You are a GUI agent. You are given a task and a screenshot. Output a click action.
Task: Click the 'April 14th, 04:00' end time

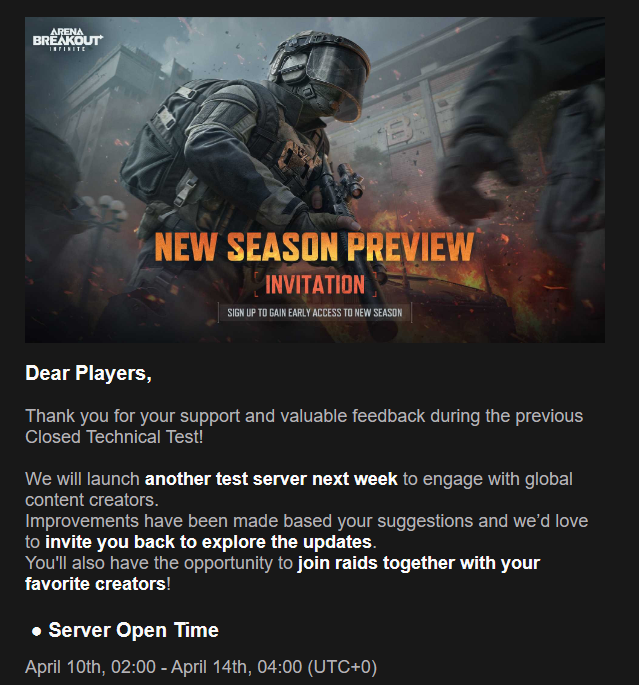pyautogui.click(x=236, y=667)
